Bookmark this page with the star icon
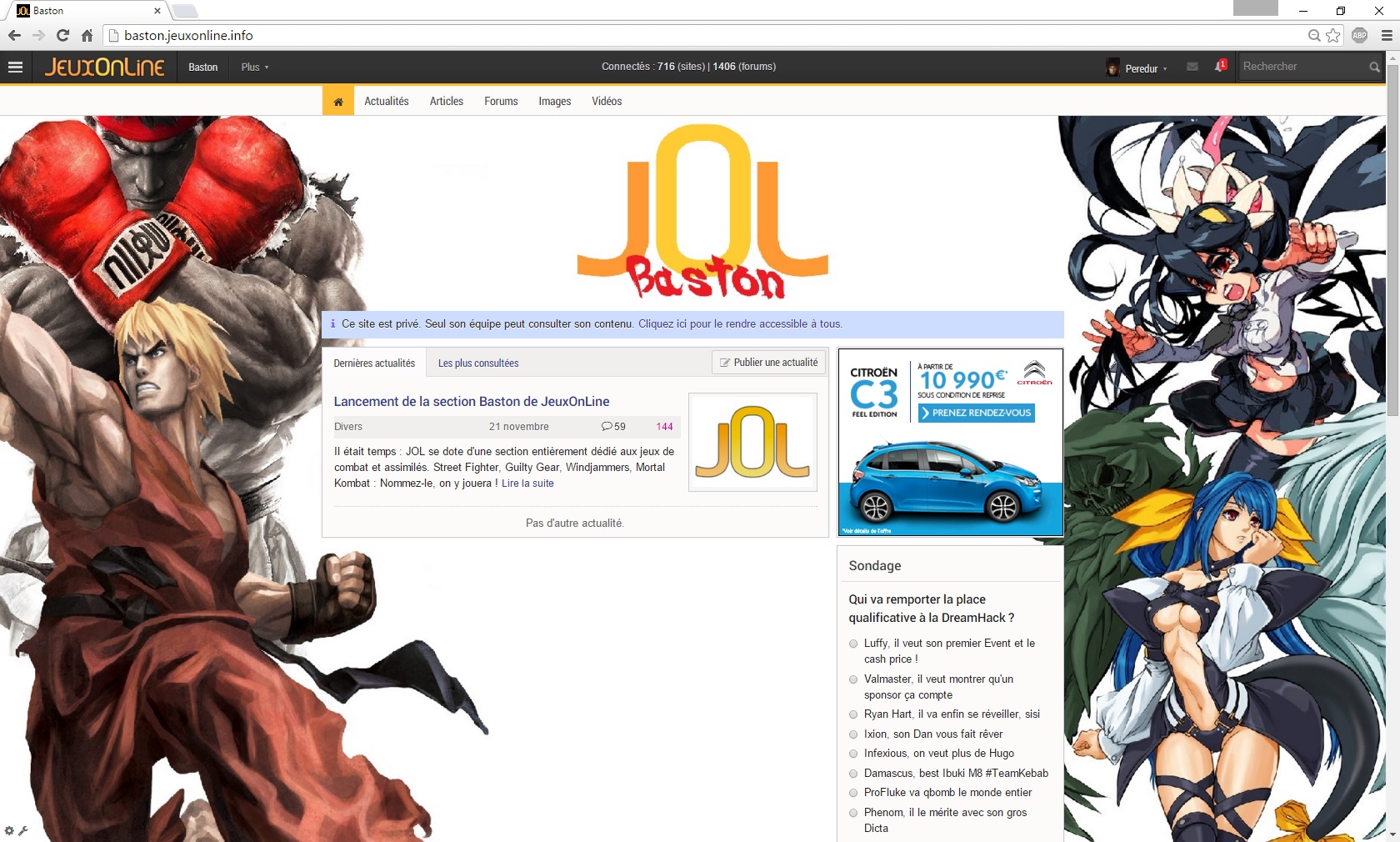Screen dimensions: 1400x842 pyautogui.click(x=1333, y=35)
